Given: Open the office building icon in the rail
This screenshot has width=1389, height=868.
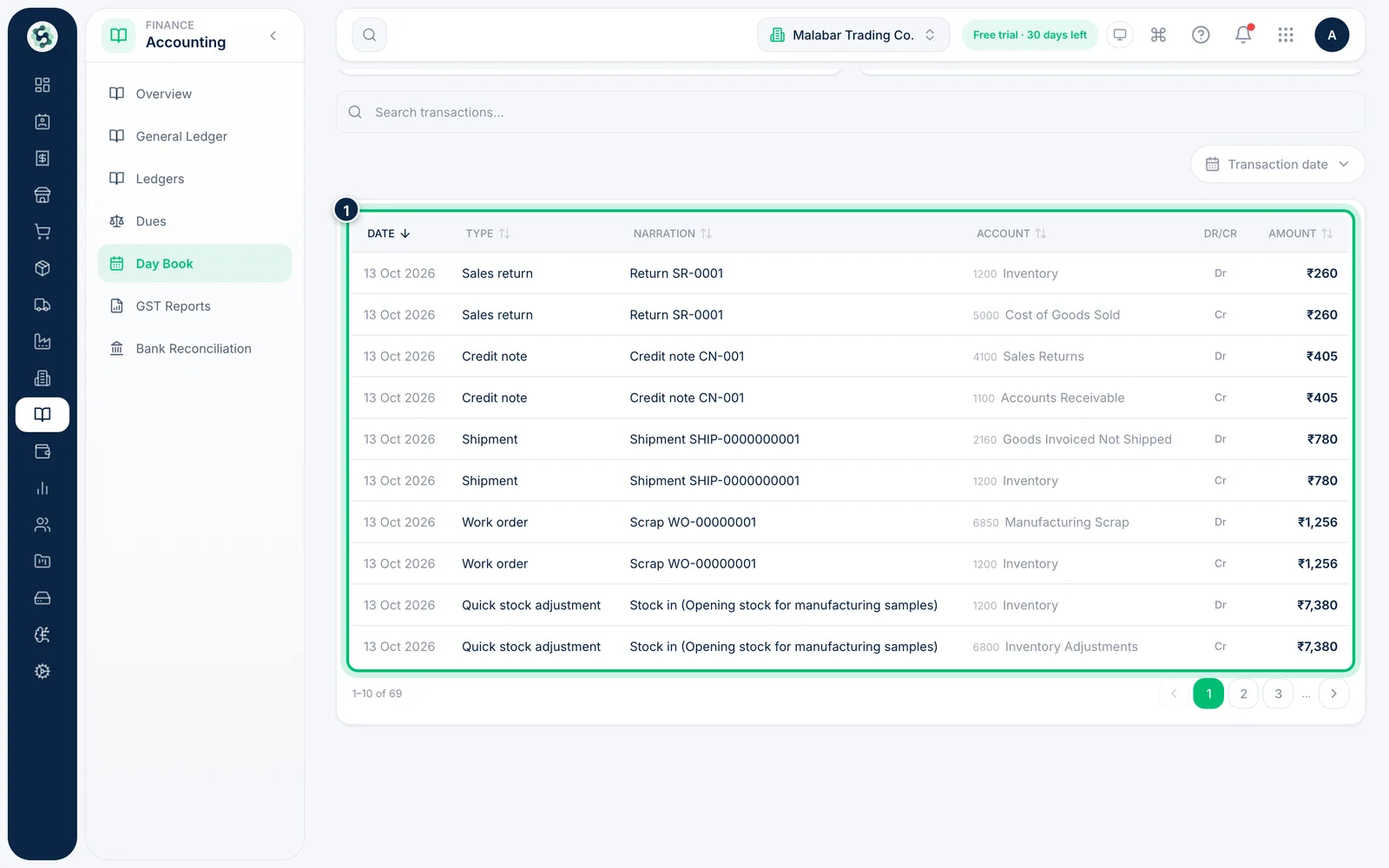Looking at the screenshot, I should pos(42,378).
